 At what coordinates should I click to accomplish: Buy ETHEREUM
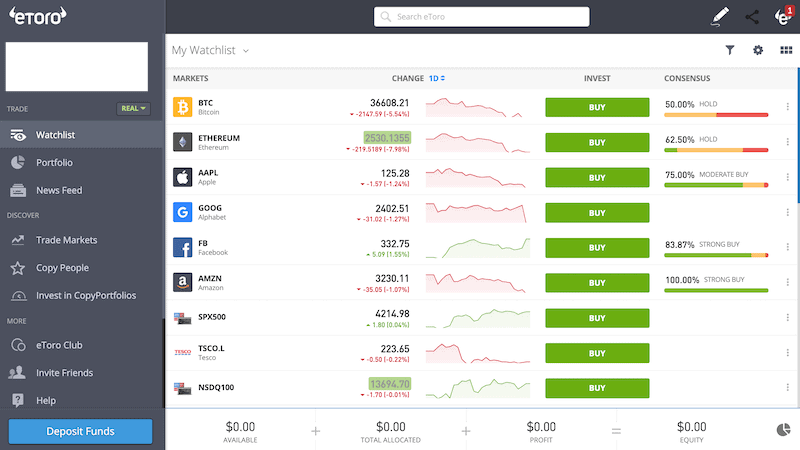(x=597, y=142)
